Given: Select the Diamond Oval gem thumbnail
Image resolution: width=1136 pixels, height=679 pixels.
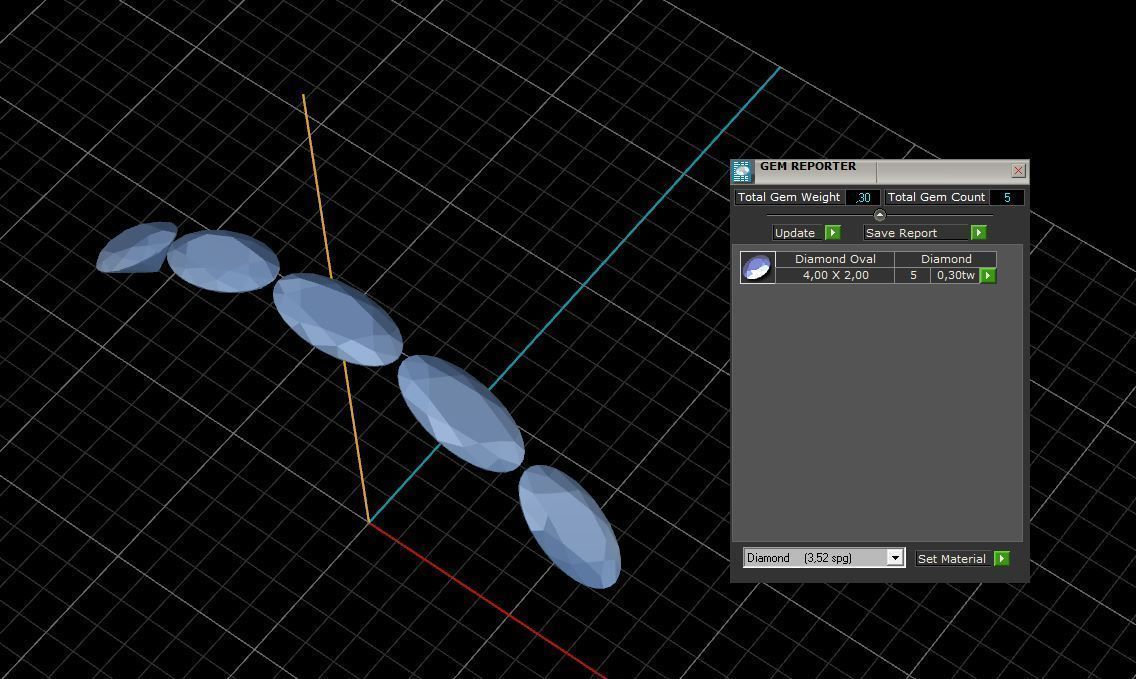Looking at the screenshot, I should pyautogui.click(x=757, y=267).
